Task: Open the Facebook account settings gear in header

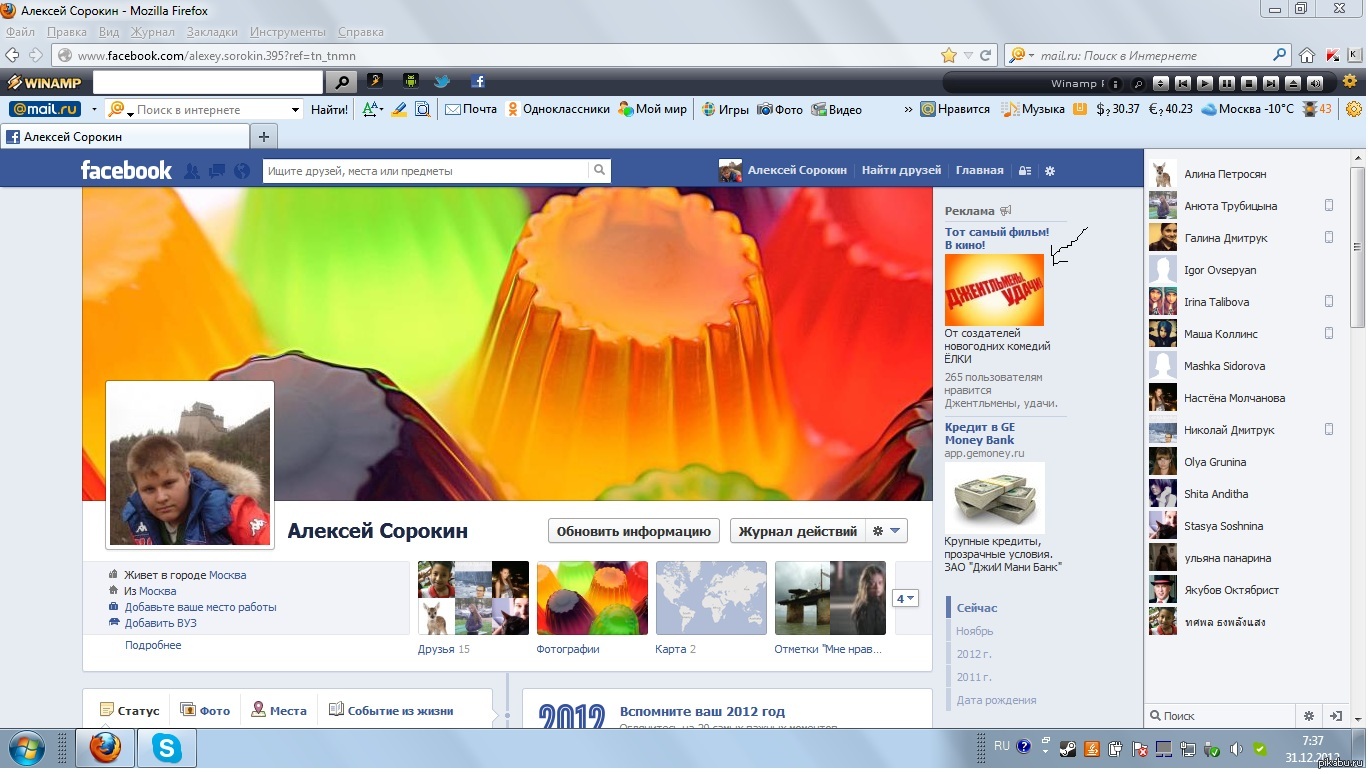Action: (1050, 171)
